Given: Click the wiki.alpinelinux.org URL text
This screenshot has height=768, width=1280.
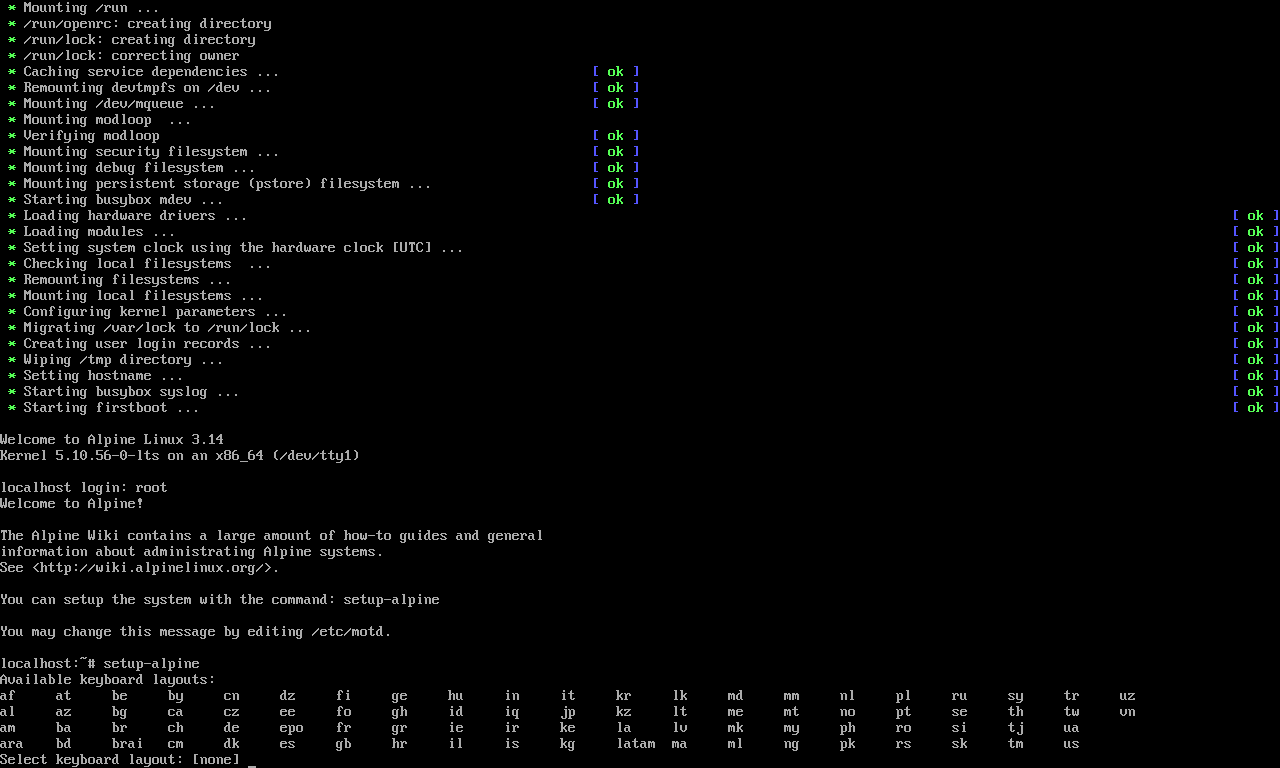Looking at the screenshot, I should pos(156,568).
